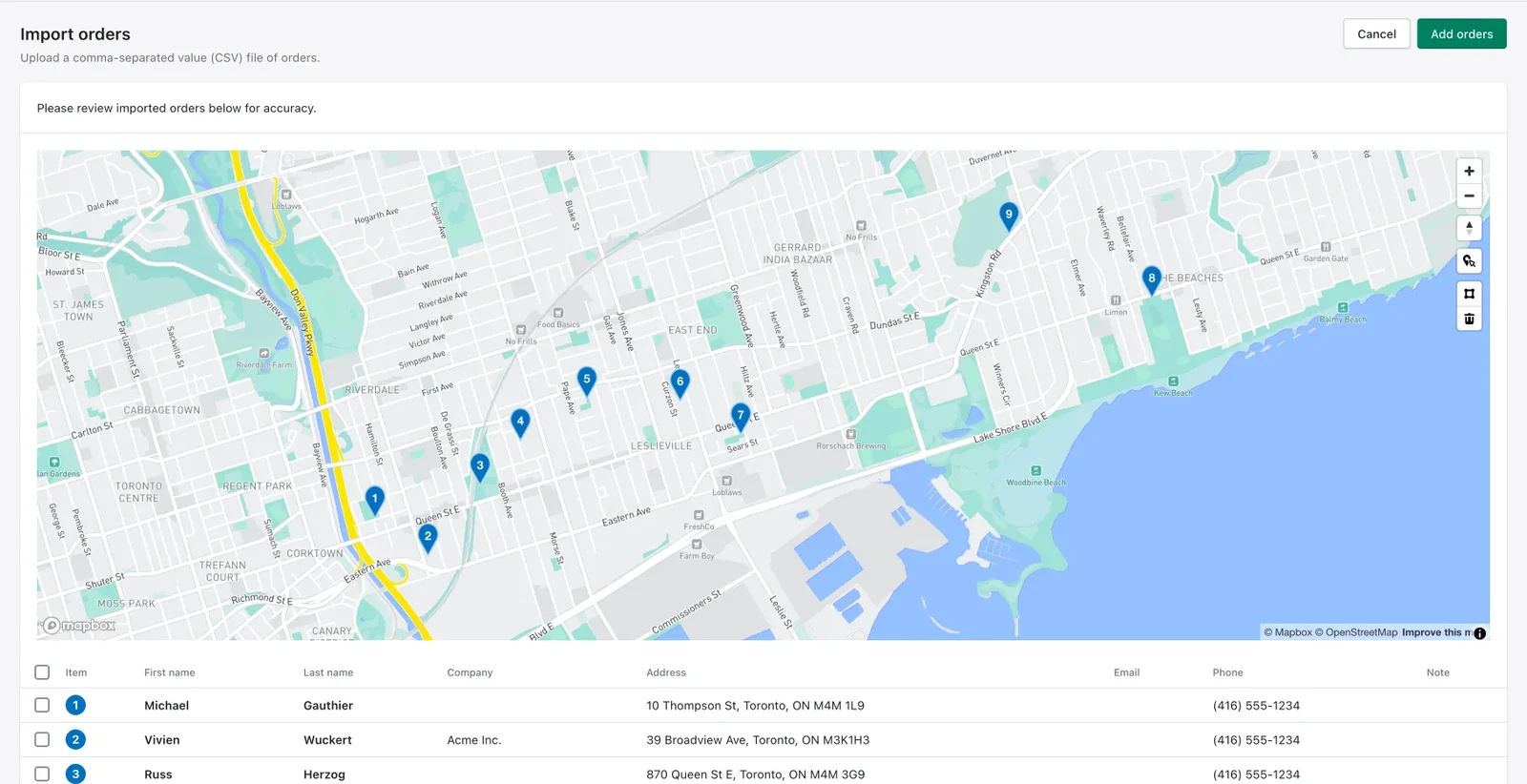Viewport: 1527px width, 784px height.
Task: Zoom in on the map
Action: coord(1469,172)
